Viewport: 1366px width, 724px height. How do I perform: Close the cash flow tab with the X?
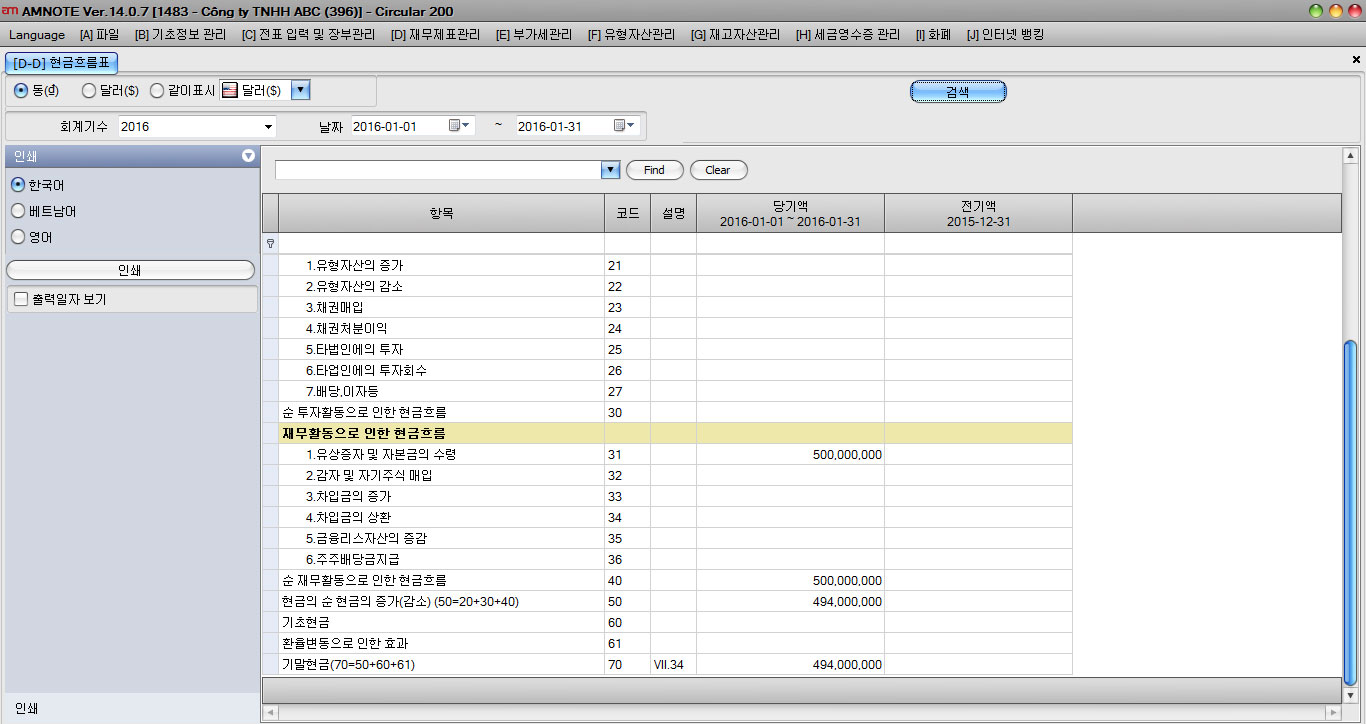[x=1356, y=60]
